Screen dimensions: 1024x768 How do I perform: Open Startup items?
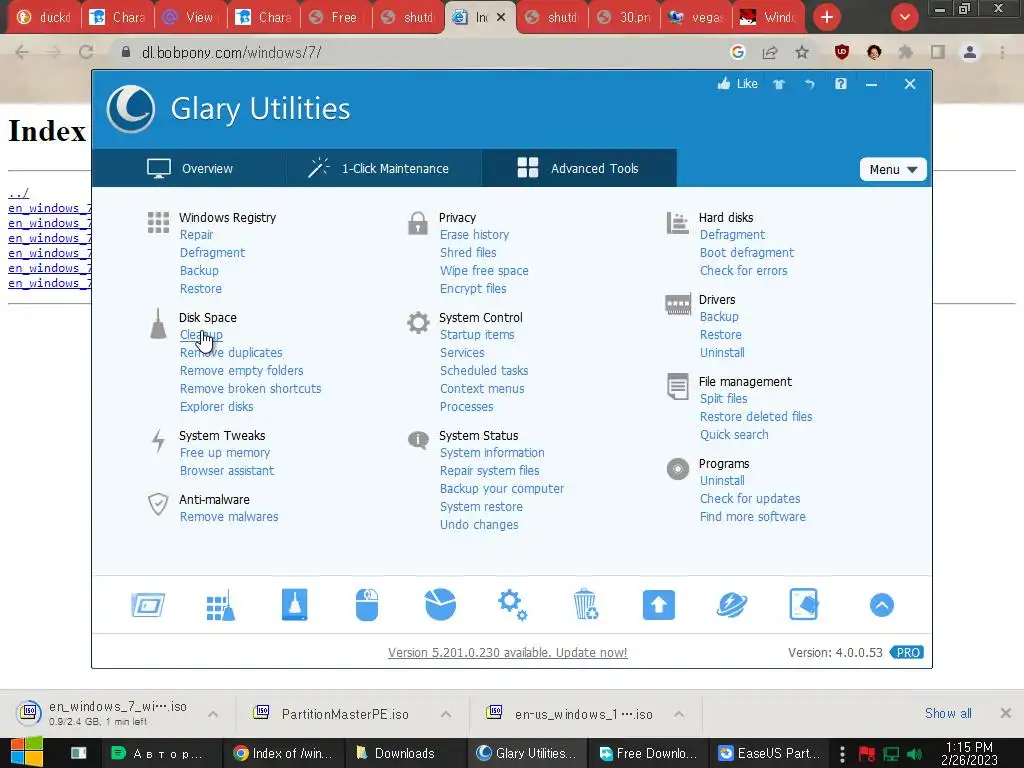(x=477, y=335)
